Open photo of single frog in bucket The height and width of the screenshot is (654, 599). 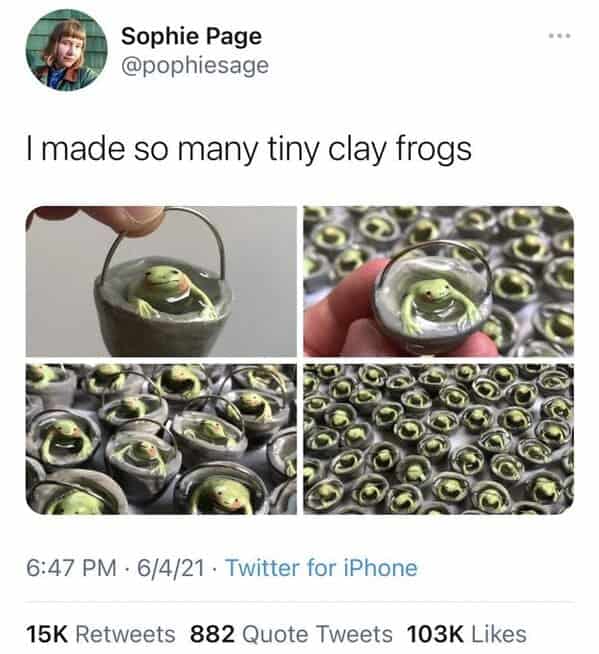point(161,281)
